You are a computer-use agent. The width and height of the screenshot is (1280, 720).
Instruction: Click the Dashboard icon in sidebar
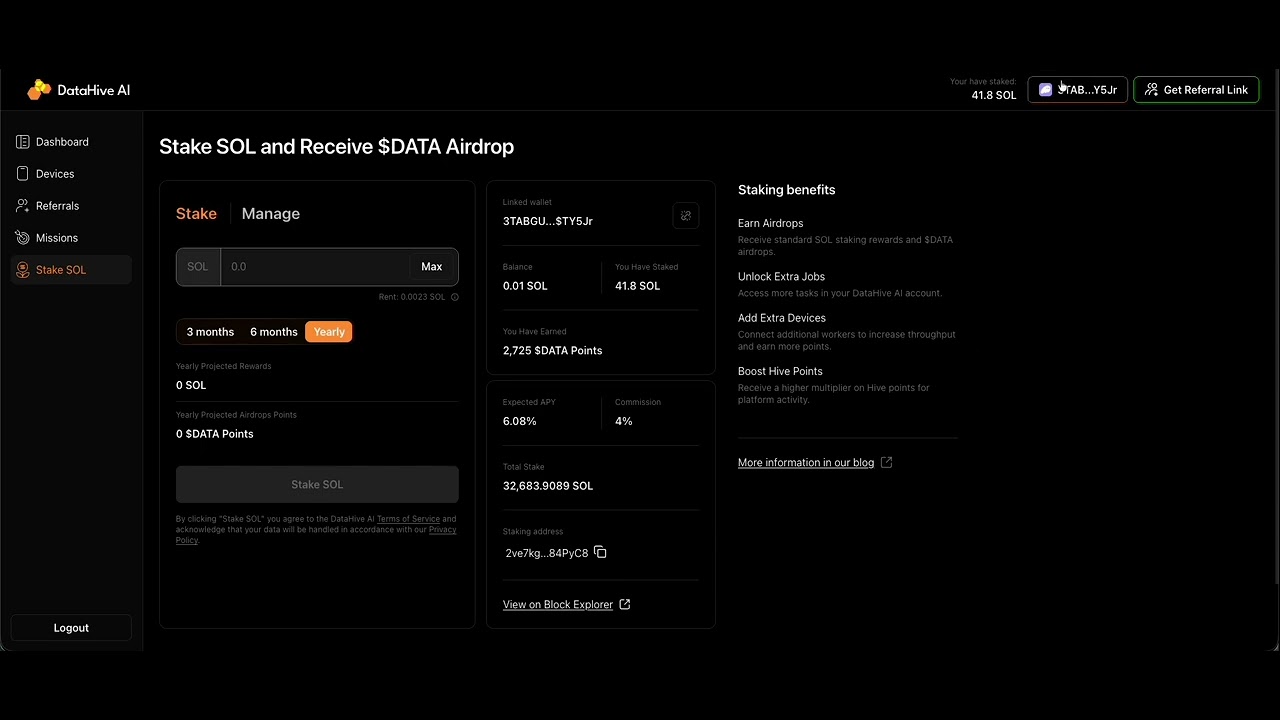click(x=23, y=142)
